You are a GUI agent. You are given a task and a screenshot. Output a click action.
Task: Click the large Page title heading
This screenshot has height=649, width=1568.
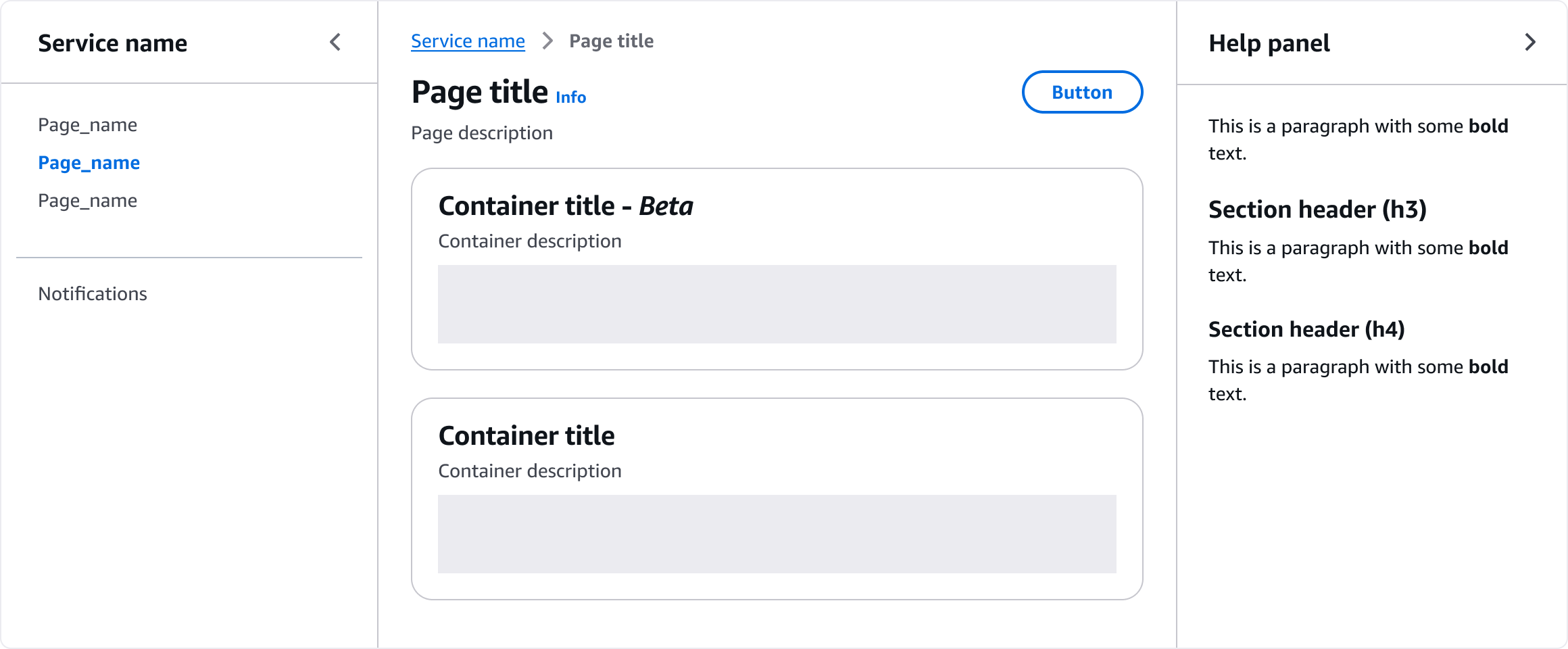pos(479,92)
